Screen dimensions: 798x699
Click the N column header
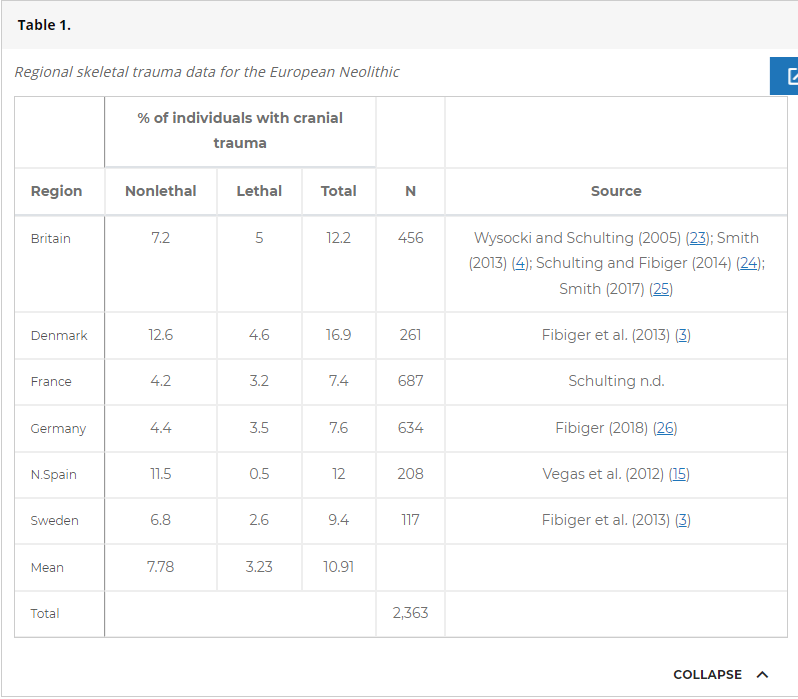point(410,191)
